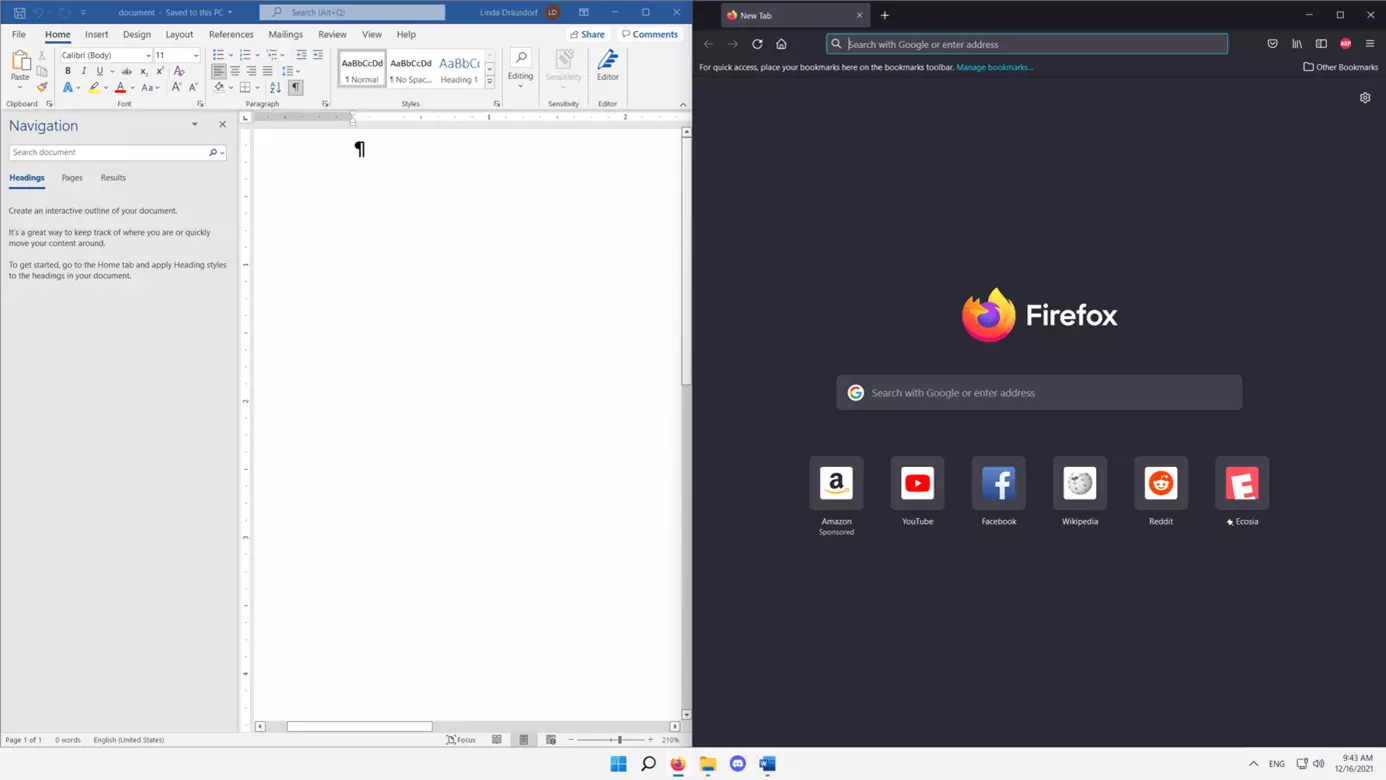Click the Word zoom level slider
1386x780 pixels.
pos(619,740)
